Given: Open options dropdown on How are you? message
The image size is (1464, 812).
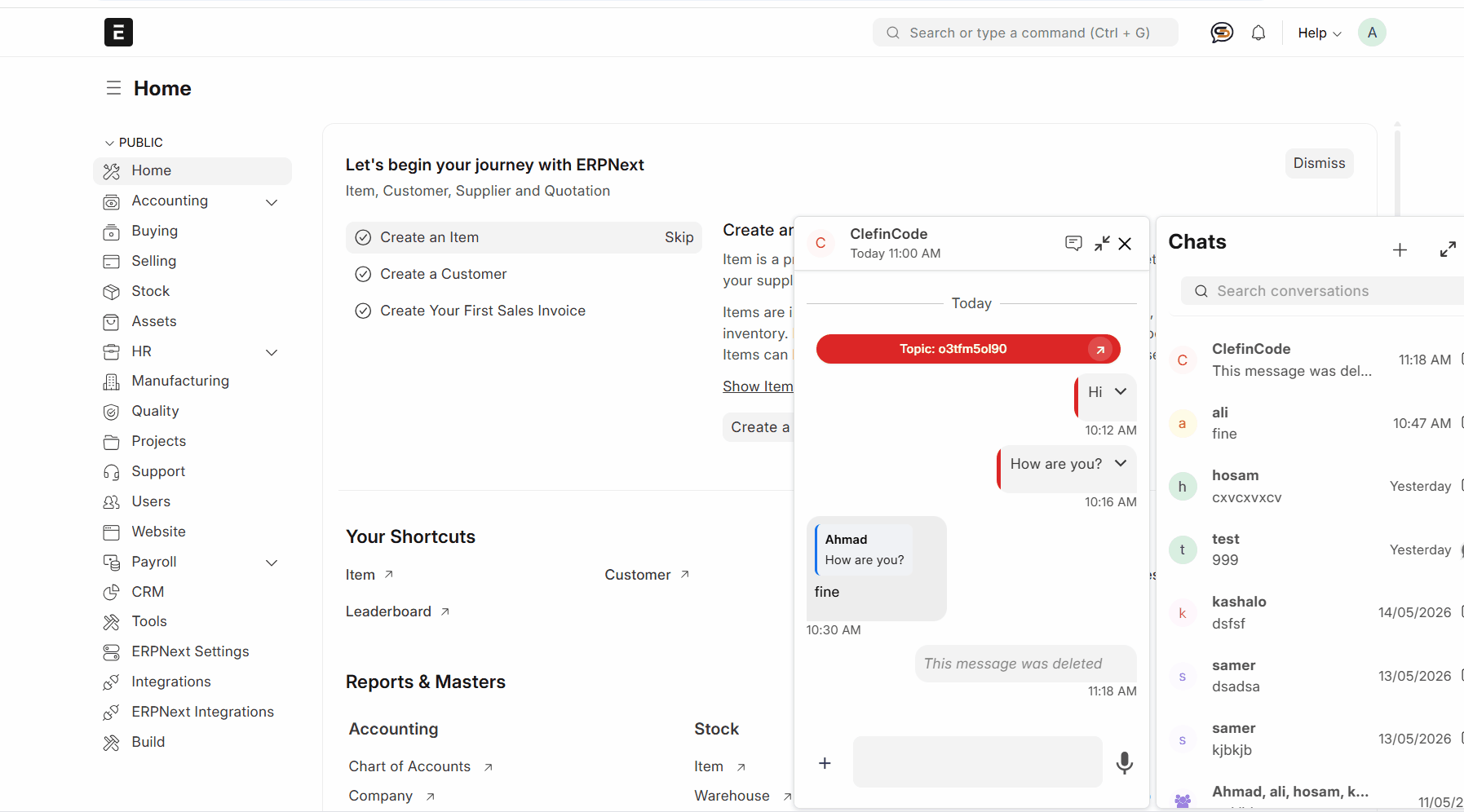Looking at the screenshot, I should click(1121, 463).
